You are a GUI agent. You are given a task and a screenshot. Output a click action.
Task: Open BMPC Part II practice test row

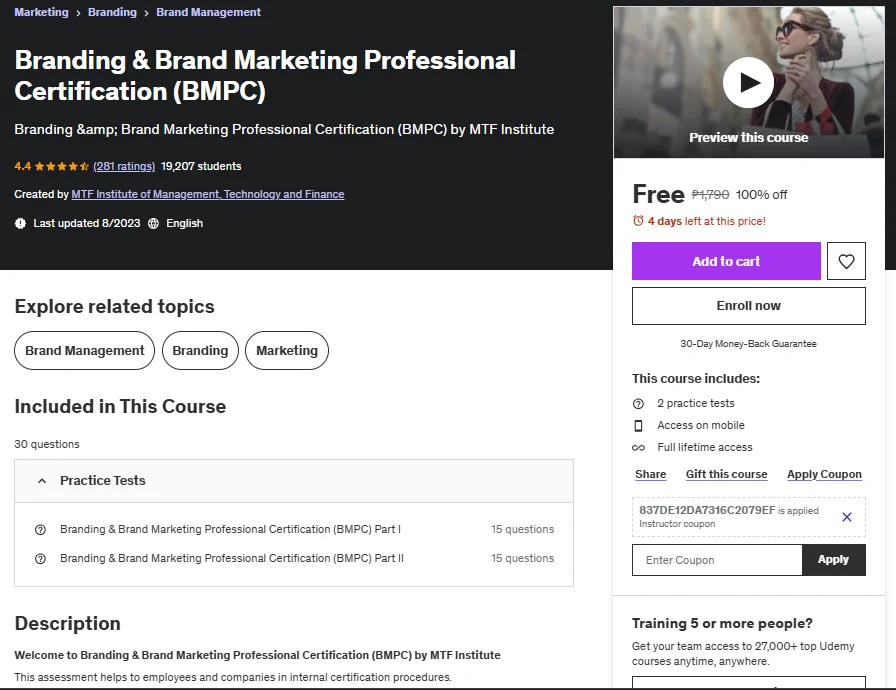coord(294,559)
